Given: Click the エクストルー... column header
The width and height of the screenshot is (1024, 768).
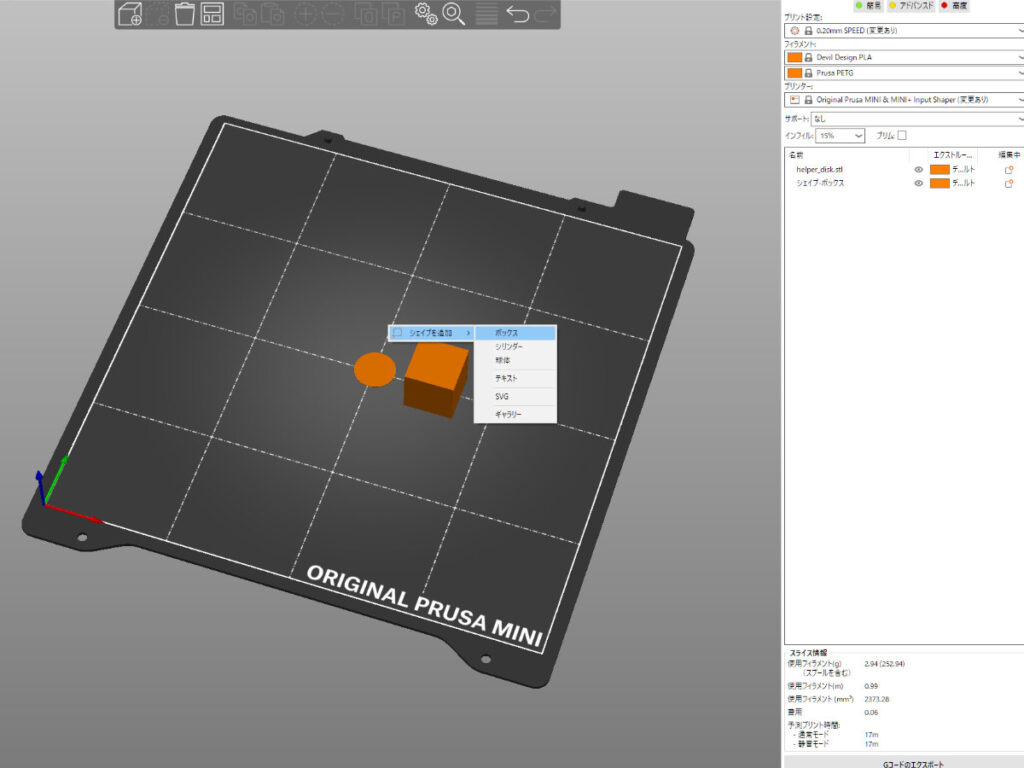Looking at the screenshot, I should point(952,155).
